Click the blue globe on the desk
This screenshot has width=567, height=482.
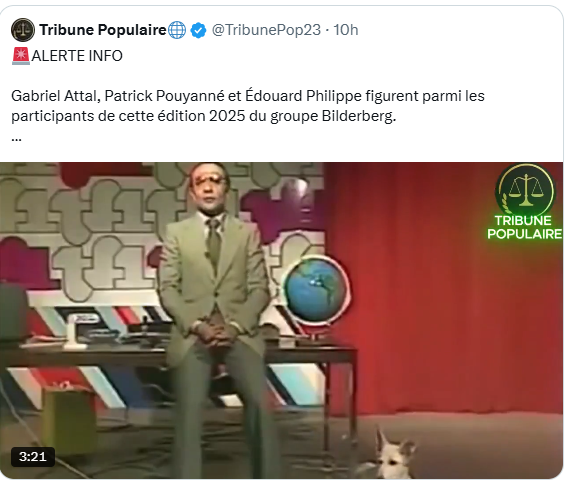point(316,289)
